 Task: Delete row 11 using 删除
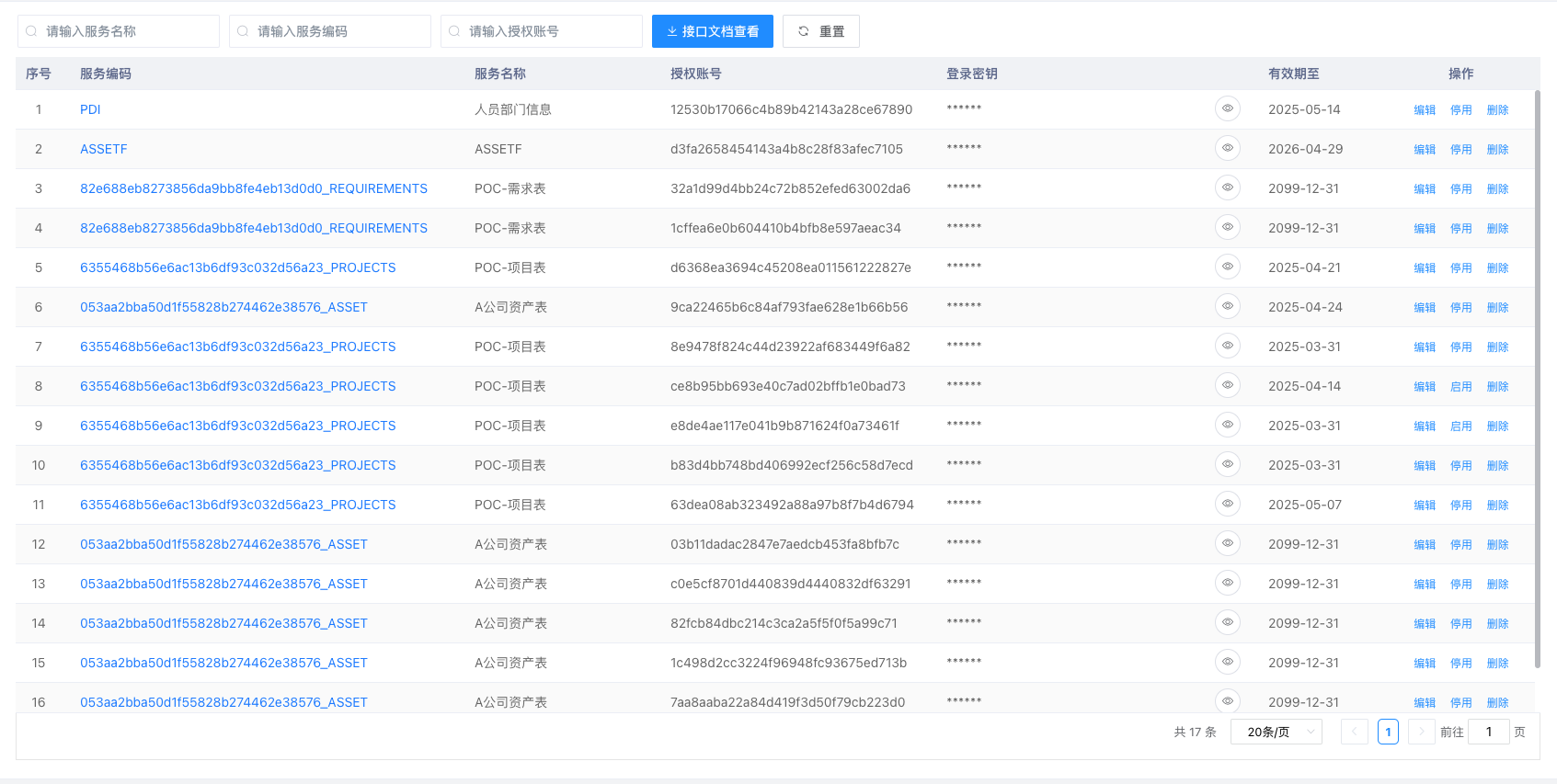coord(1497,506)
